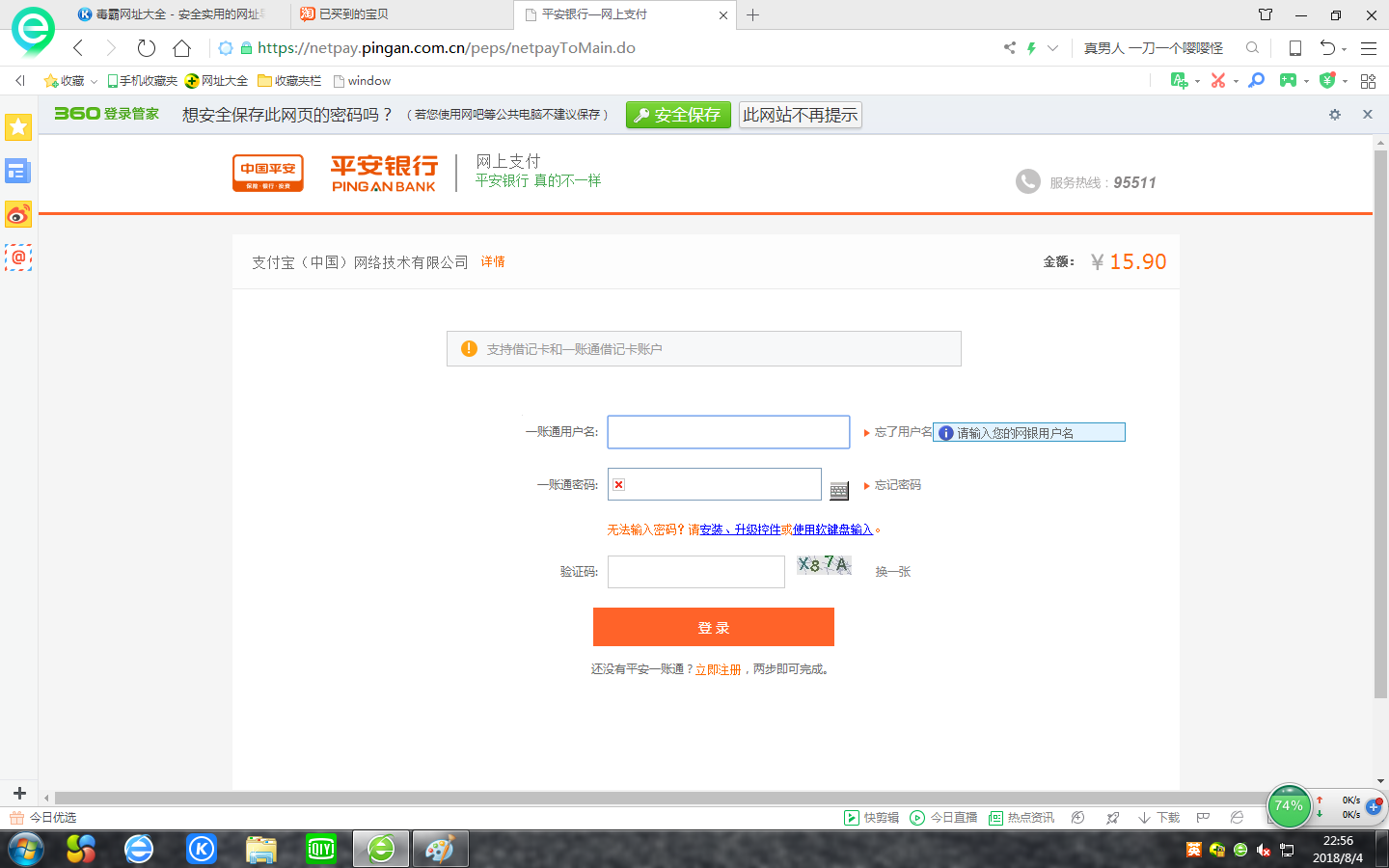Open the yellow star favorites sidebar icon

(x=18, y=127)
